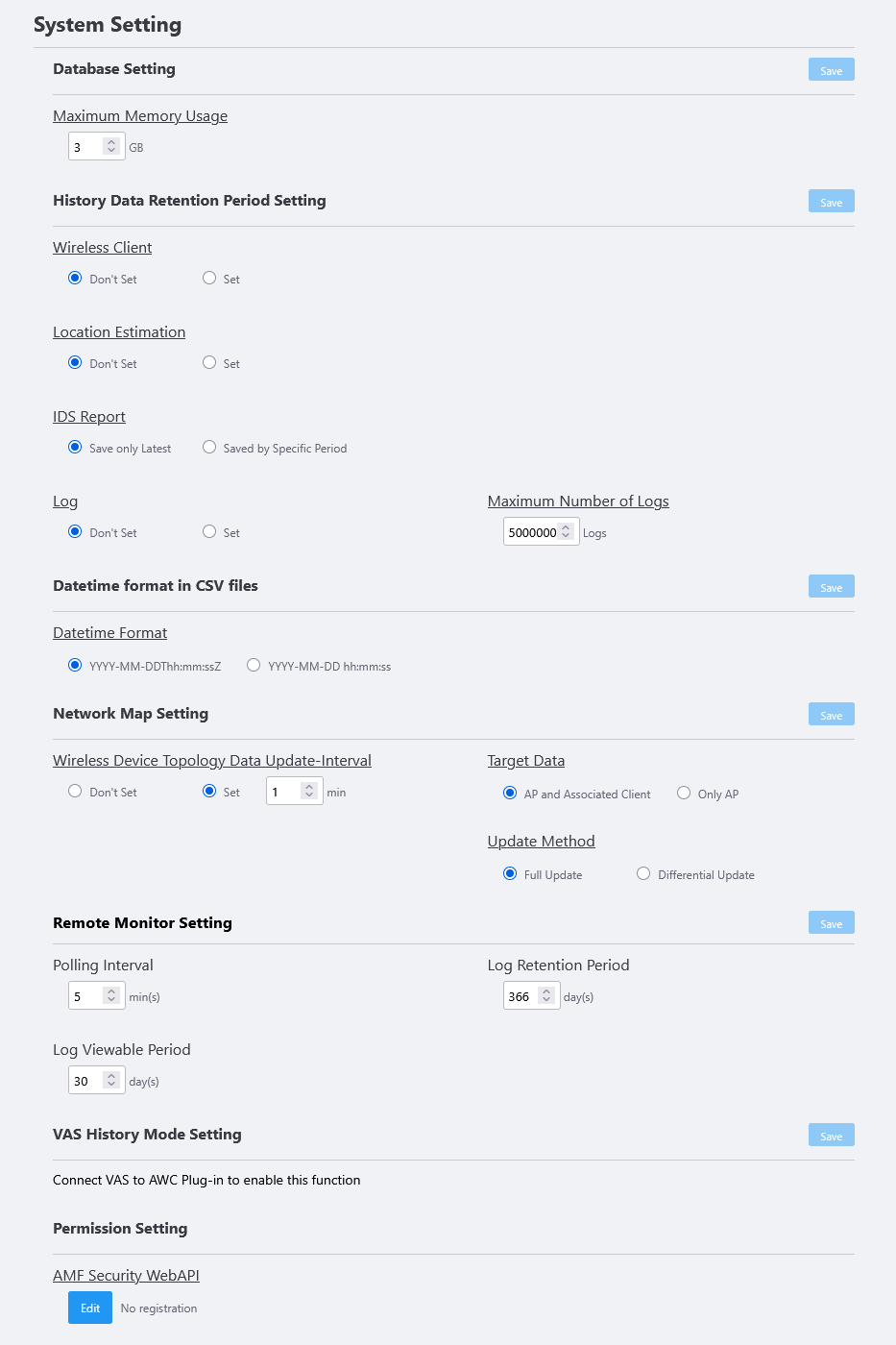Screen dimensions: 896x1345
Task: Focus the Log Viewable Period input field
Action: [x=96, y=1080]
